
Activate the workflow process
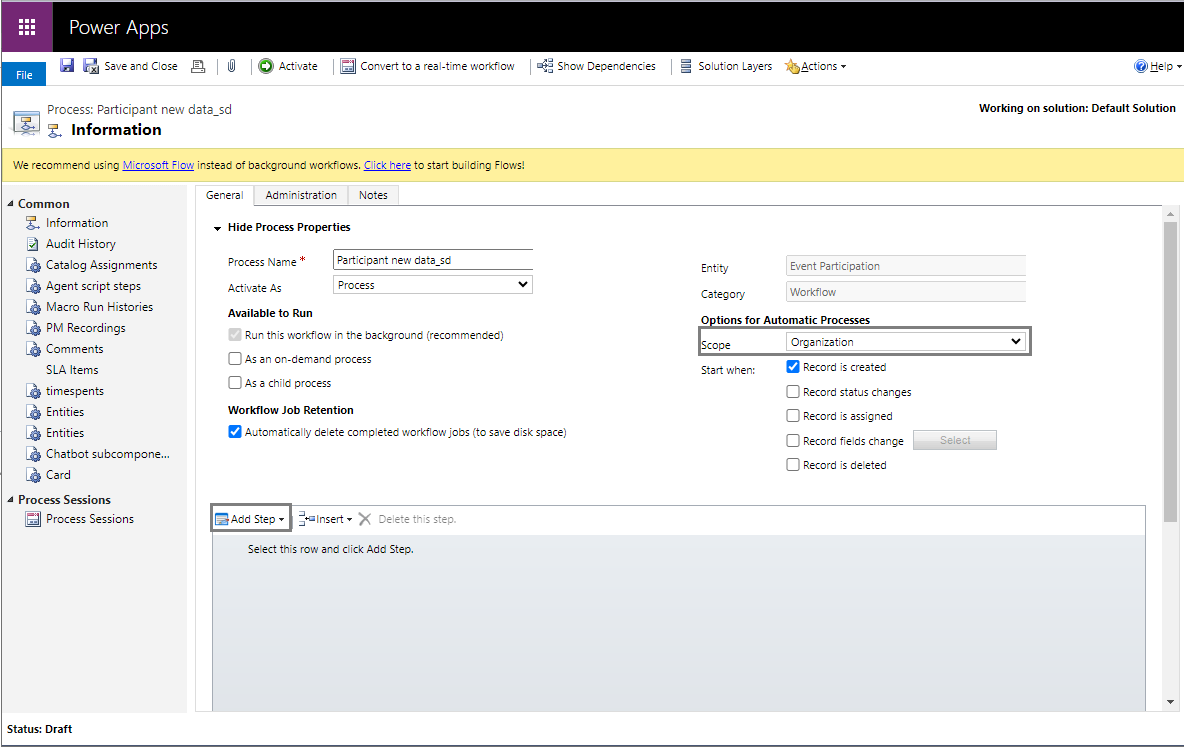point(288,66)
